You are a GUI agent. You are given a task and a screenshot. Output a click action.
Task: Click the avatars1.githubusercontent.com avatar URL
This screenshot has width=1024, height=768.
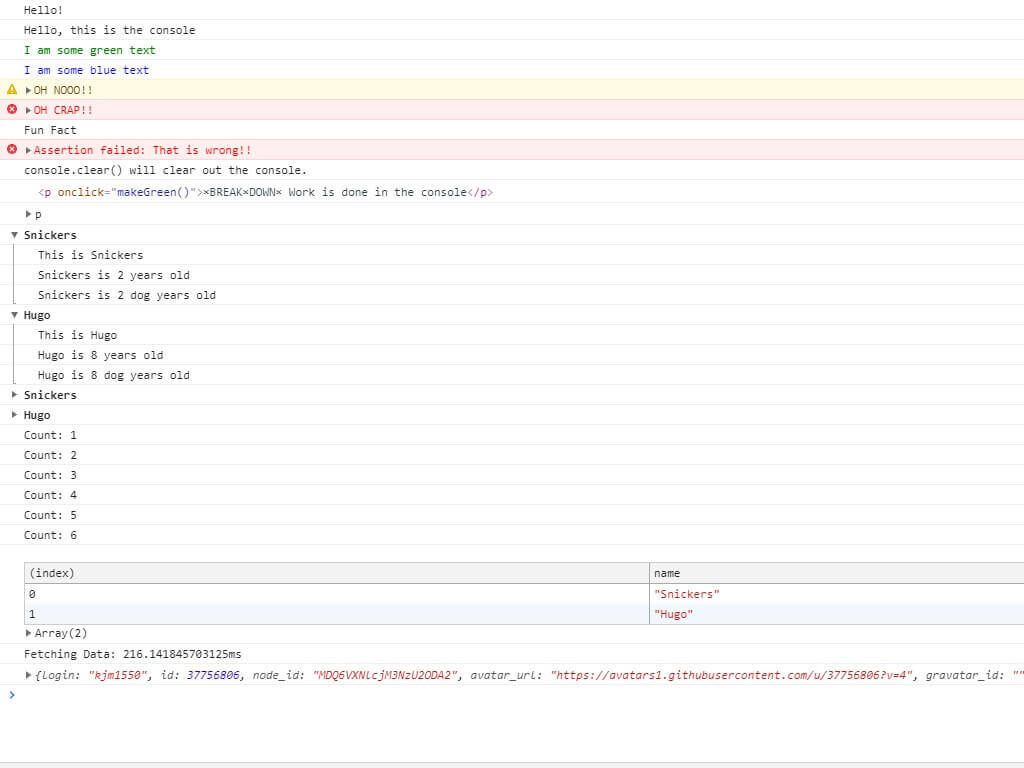(731, 675)
